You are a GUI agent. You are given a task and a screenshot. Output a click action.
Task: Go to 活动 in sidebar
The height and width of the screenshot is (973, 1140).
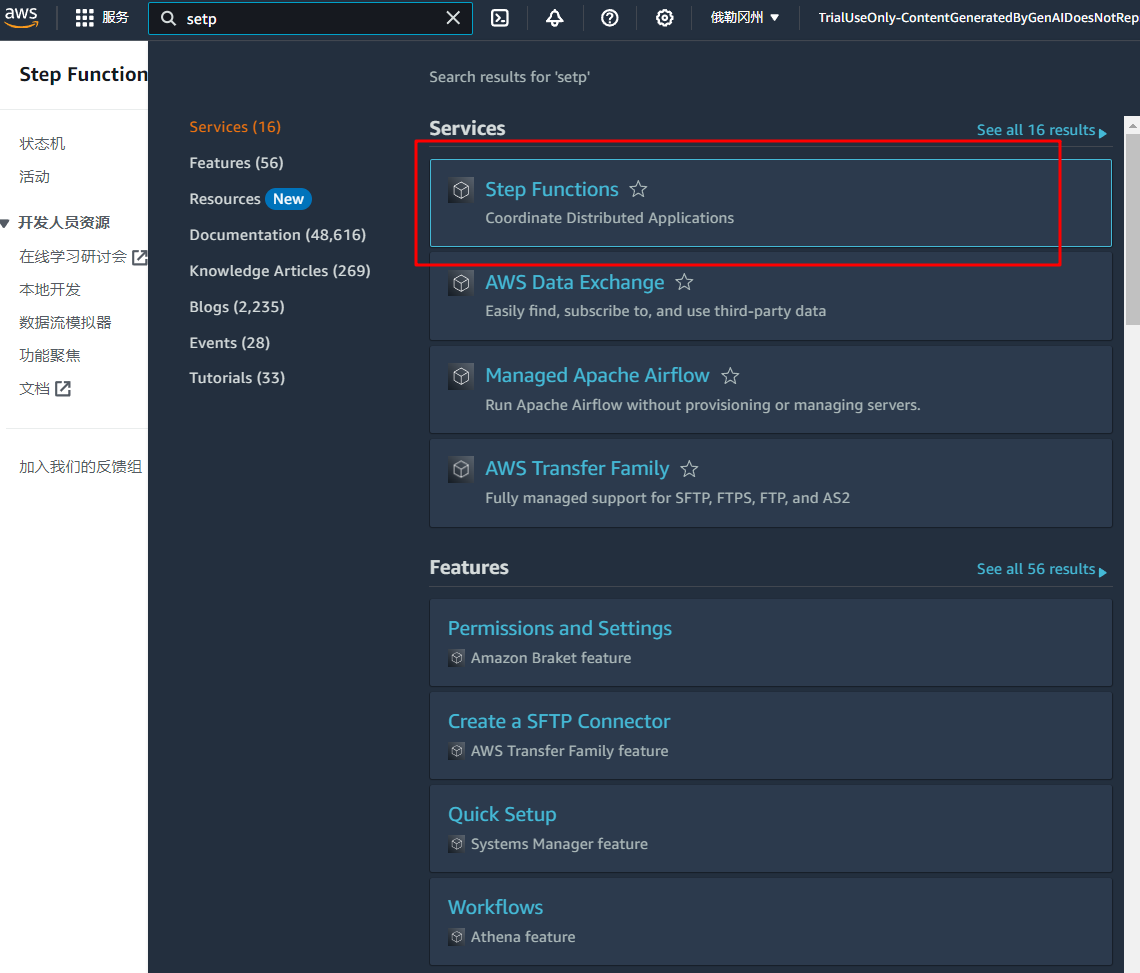click(x=34, y=177)
